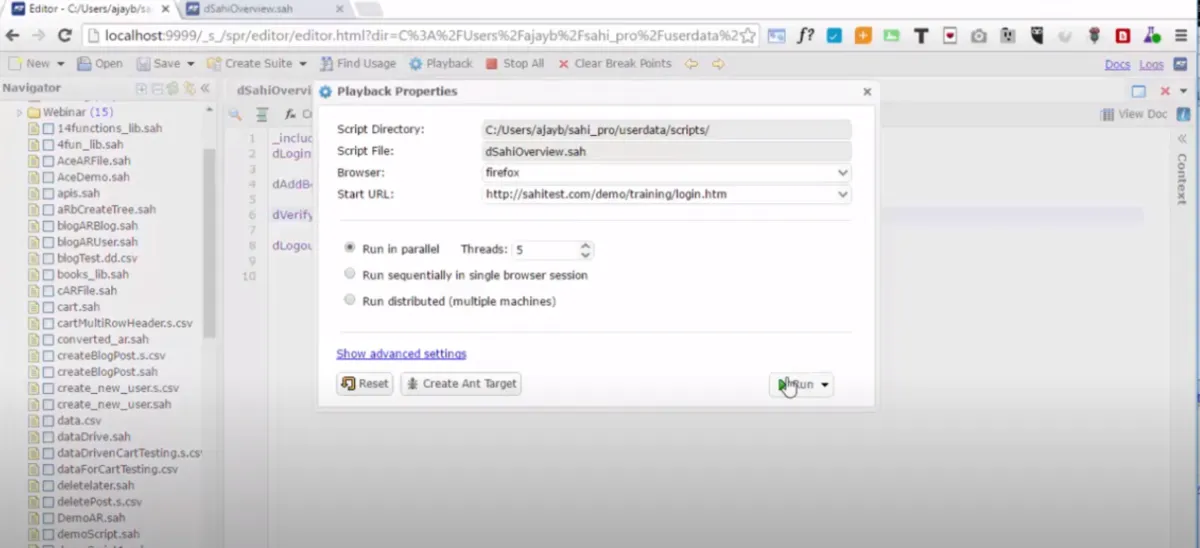Open the New file dropdown arrow
This screenshot has height=548, width=1200.
pos(60,63)
